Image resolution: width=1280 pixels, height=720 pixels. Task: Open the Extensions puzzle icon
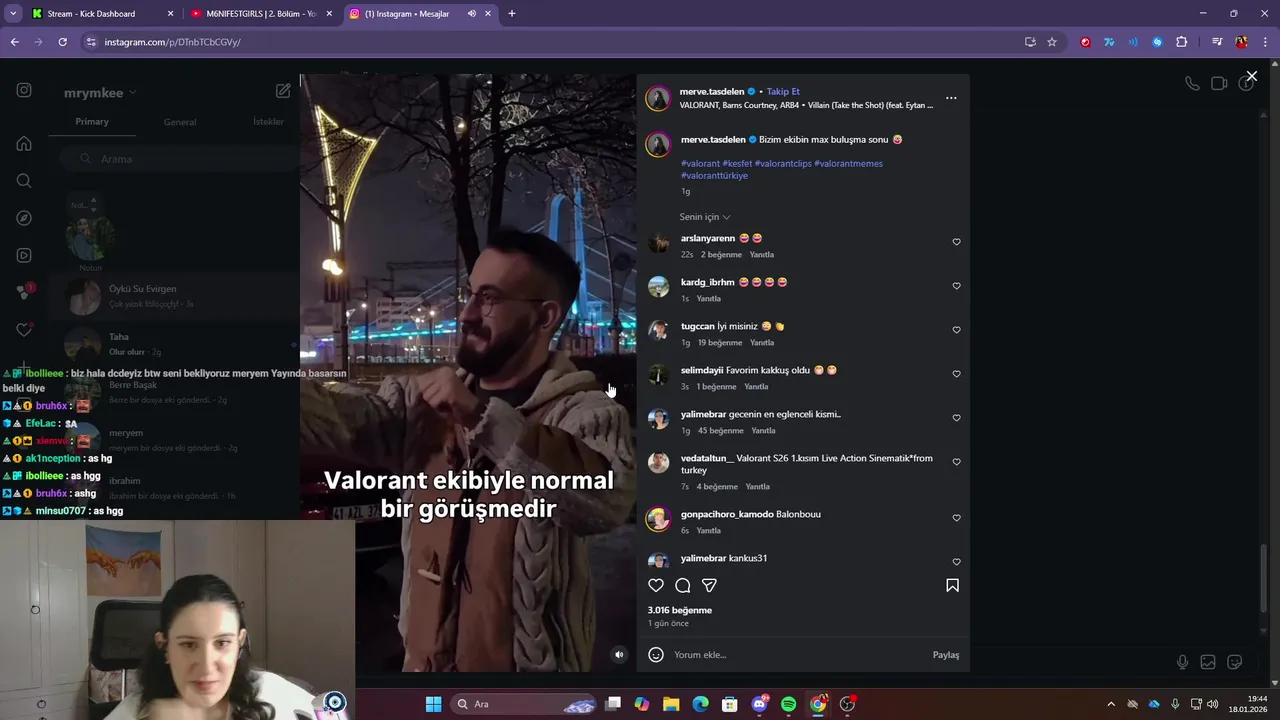pos(1182,42)
